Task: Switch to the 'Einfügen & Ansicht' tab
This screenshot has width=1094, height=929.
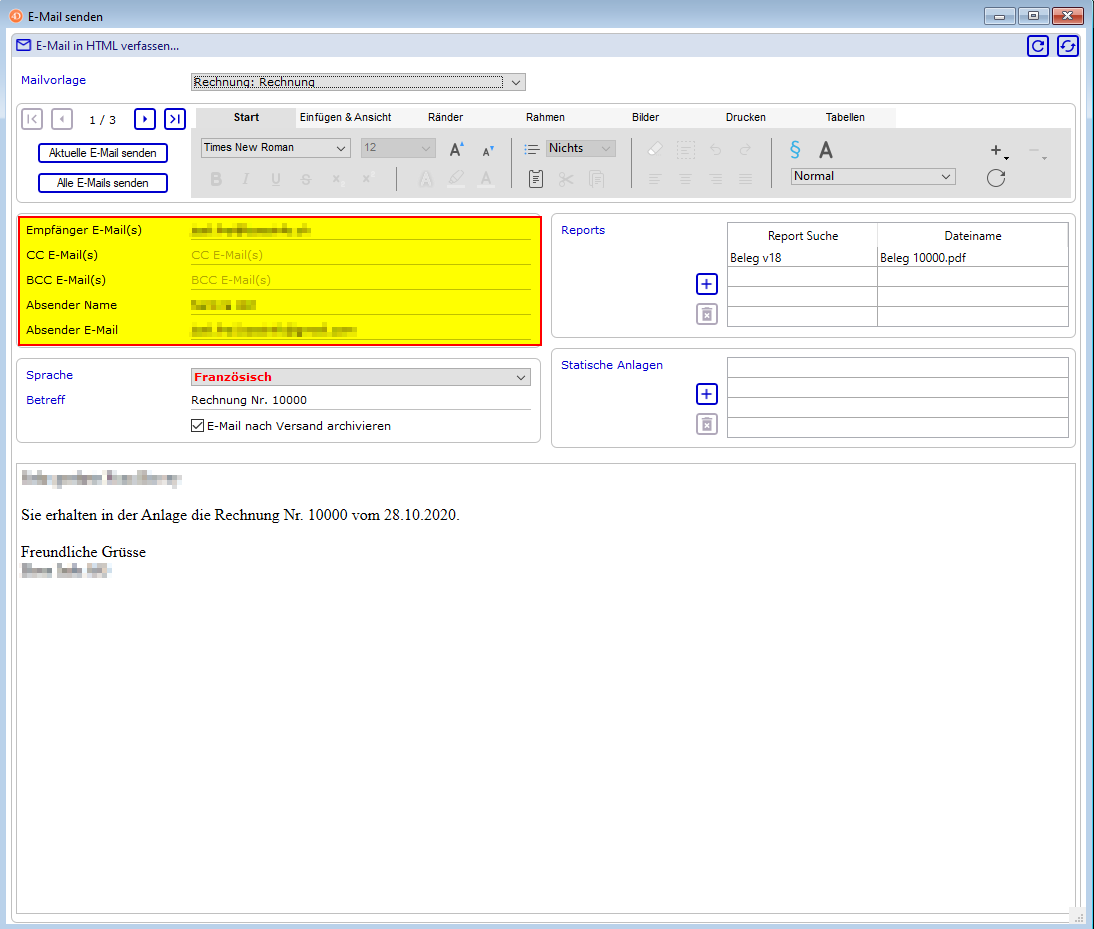Action: pyautogui.click(x=345, y=117)
